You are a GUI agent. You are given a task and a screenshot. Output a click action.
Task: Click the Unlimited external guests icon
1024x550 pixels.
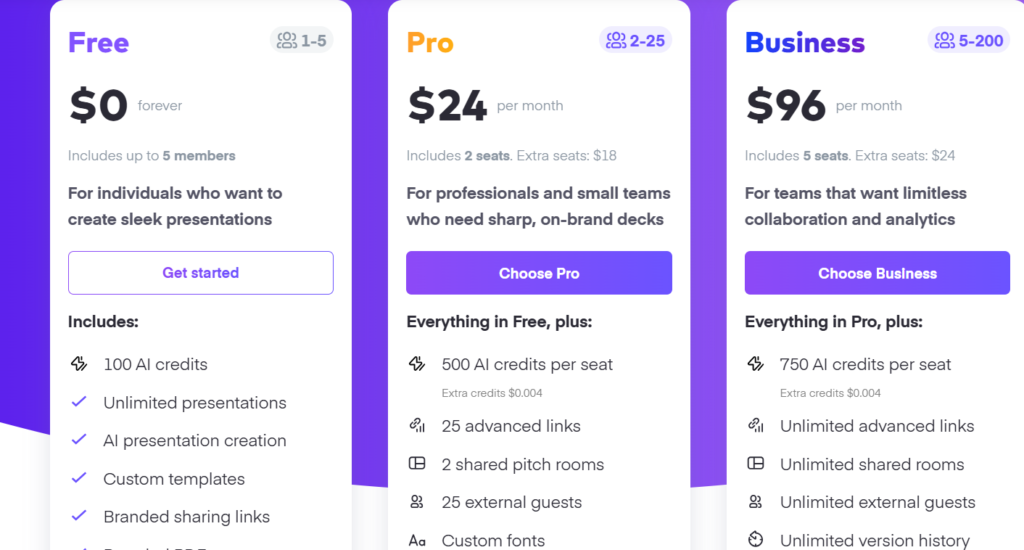756,502
